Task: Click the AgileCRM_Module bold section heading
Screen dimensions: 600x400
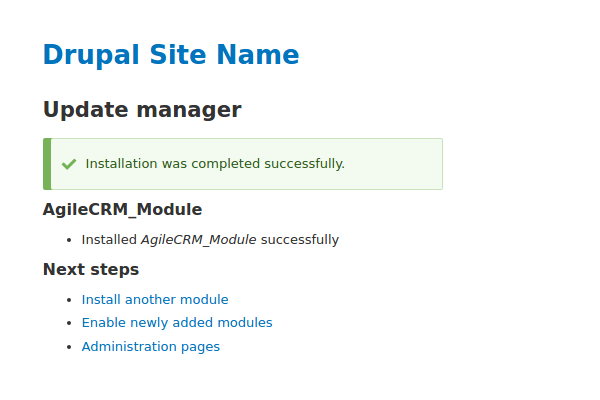Action: [x=122, y=210]
